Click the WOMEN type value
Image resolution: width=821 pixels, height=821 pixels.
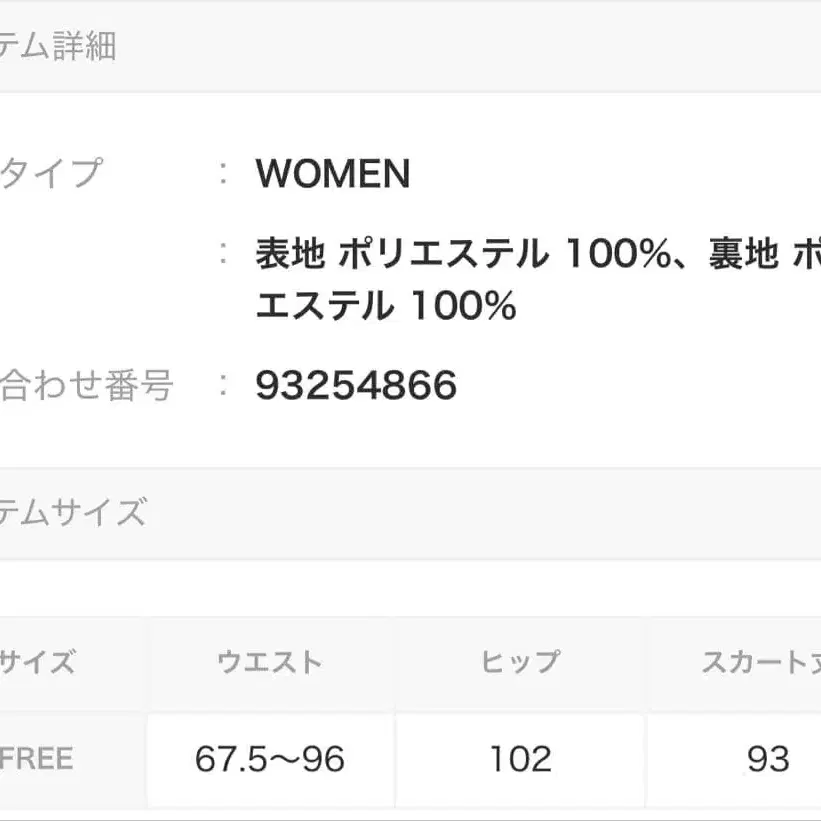333,174
